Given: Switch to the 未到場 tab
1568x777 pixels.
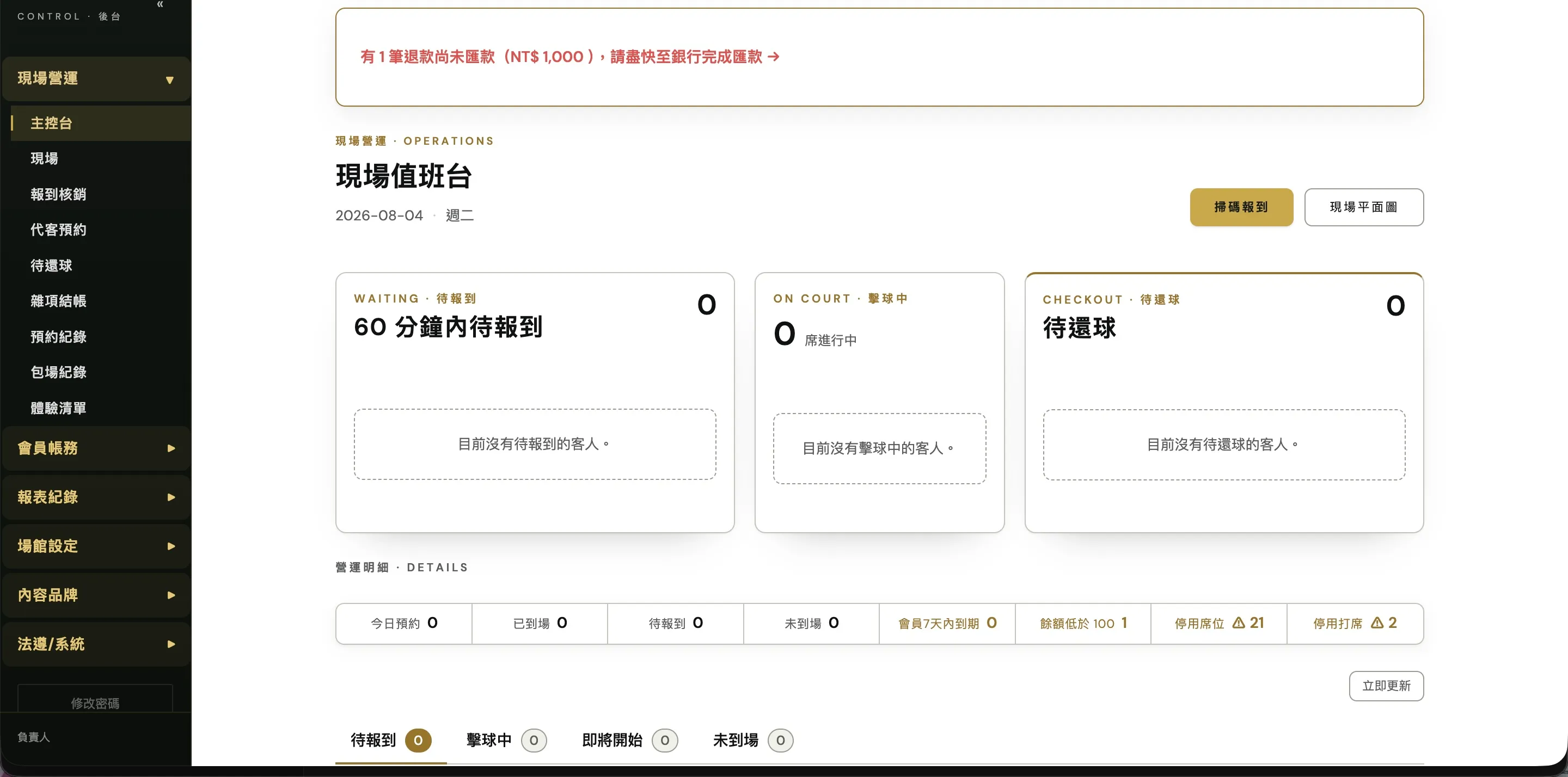Looking at the screenshot, I should (753, 741).
